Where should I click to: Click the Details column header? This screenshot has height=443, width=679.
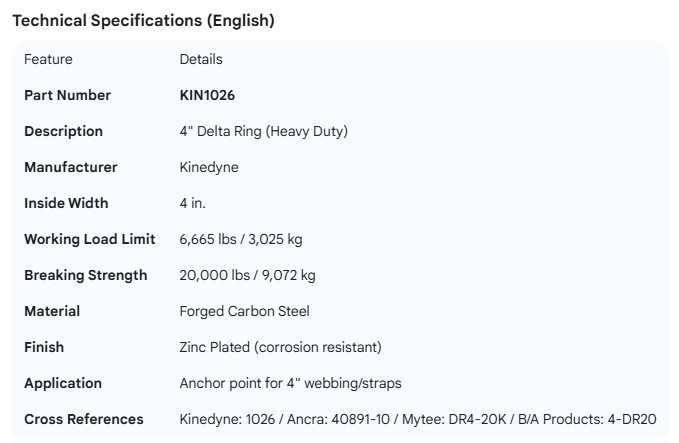coord(201,59)
